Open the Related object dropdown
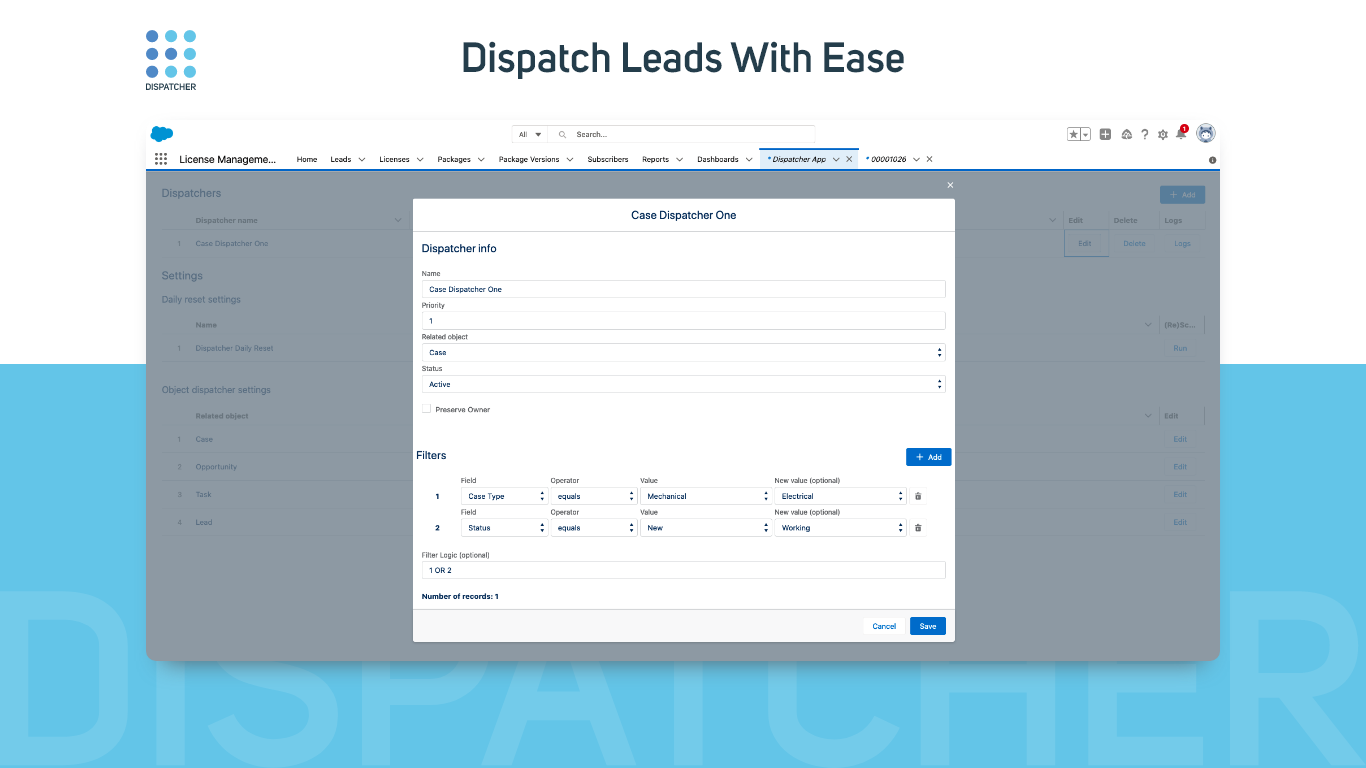This screenshot has width=1366, height=768. (683, 353)
